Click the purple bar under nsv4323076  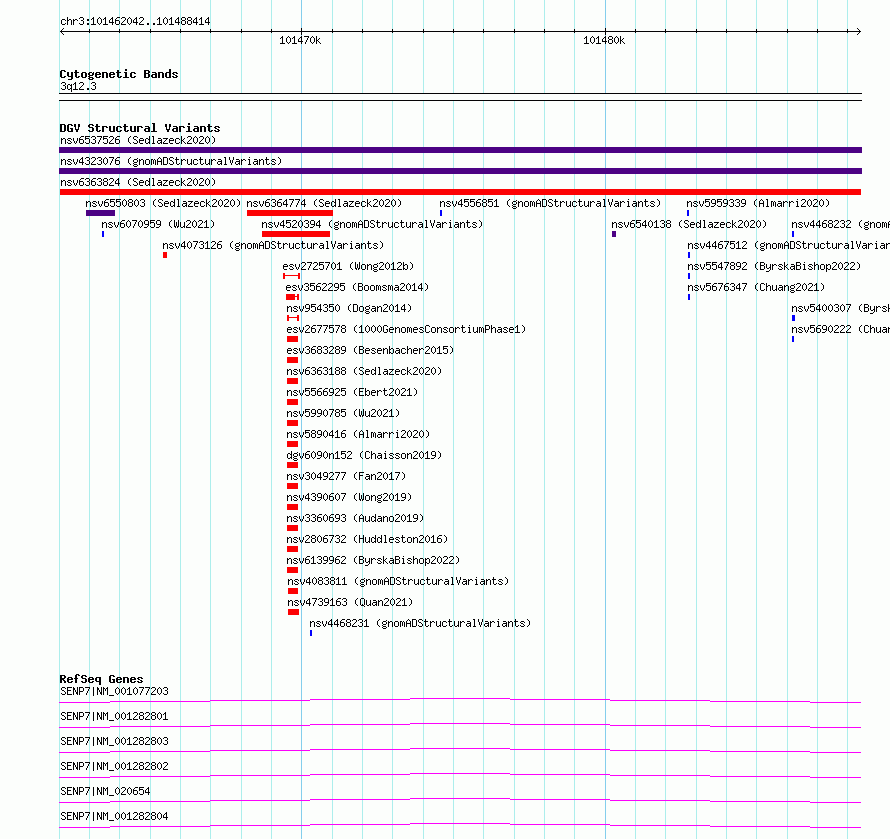pyautogui.click(x=460, y=171)
